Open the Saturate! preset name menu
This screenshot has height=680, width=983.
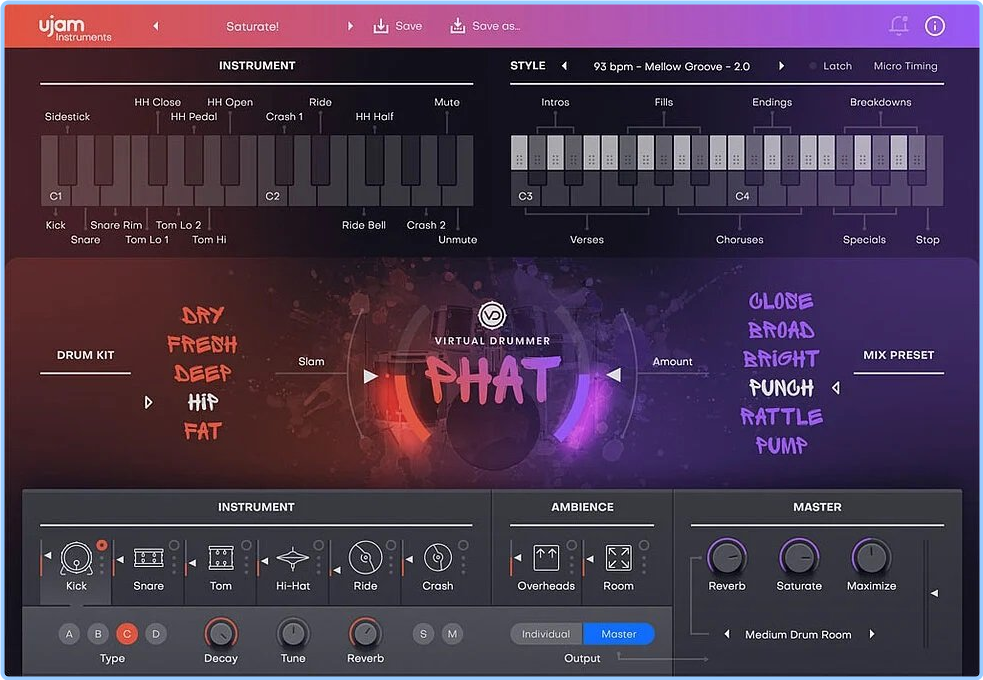[x=253, y=26]
